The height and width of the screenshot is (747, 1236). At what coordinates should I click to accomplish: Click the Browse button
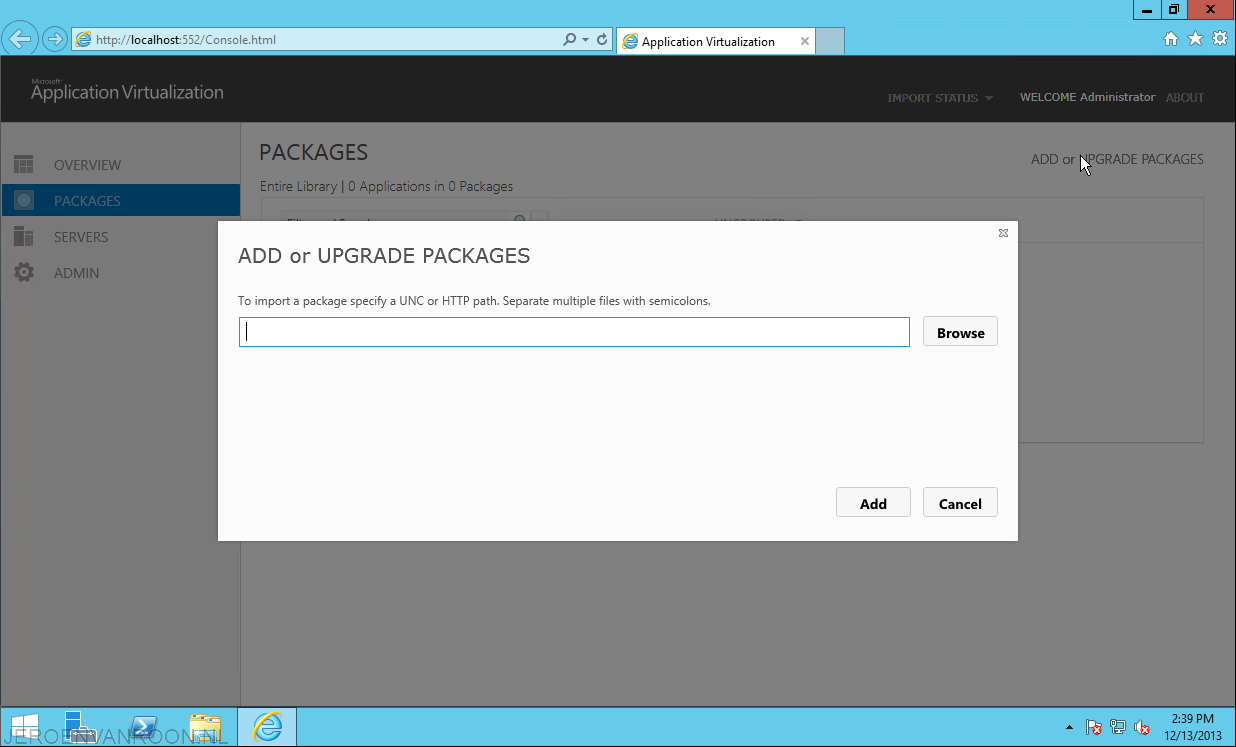point(960,332)
